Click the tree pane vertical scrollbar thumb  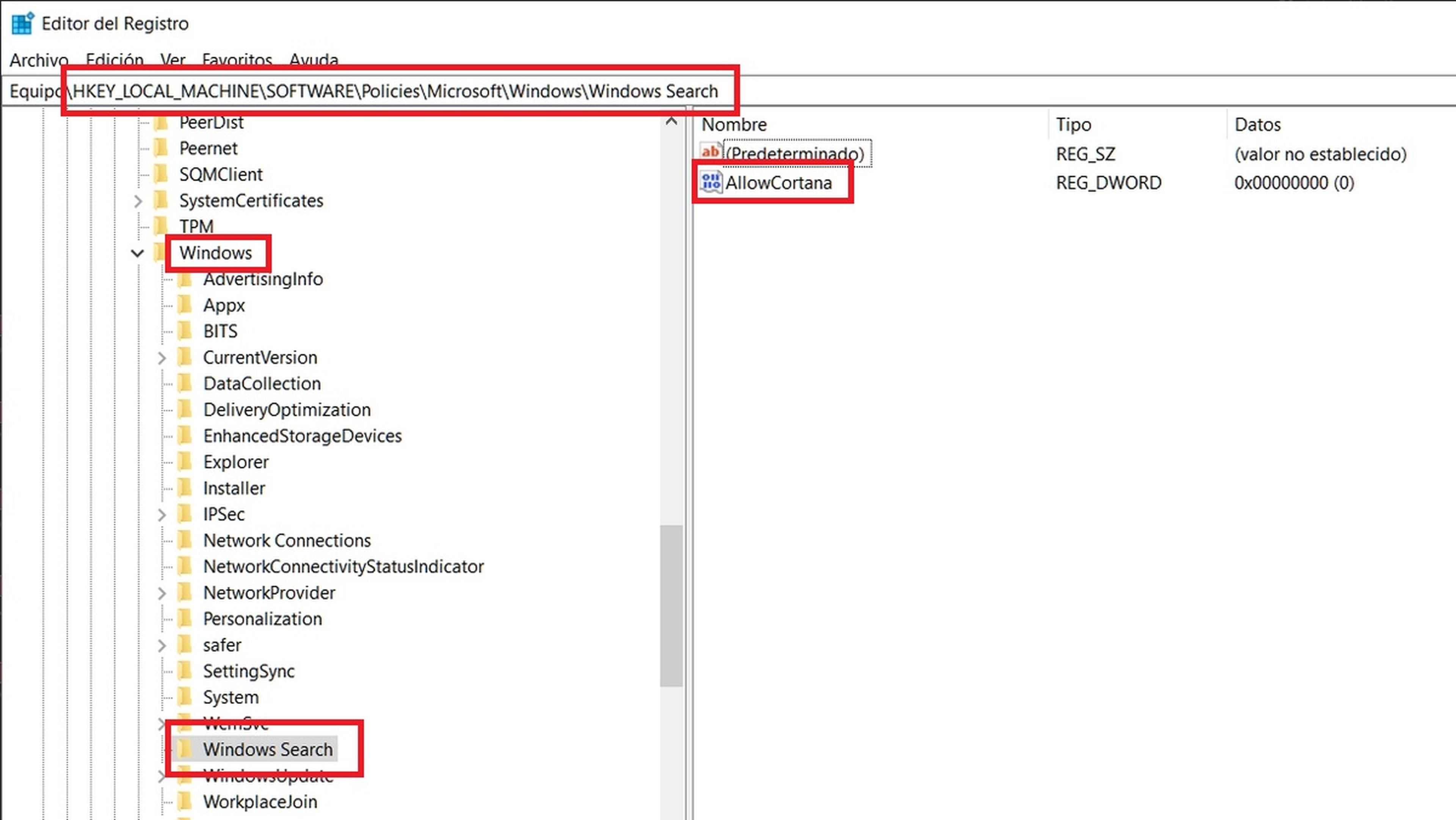tap(672, 606)
